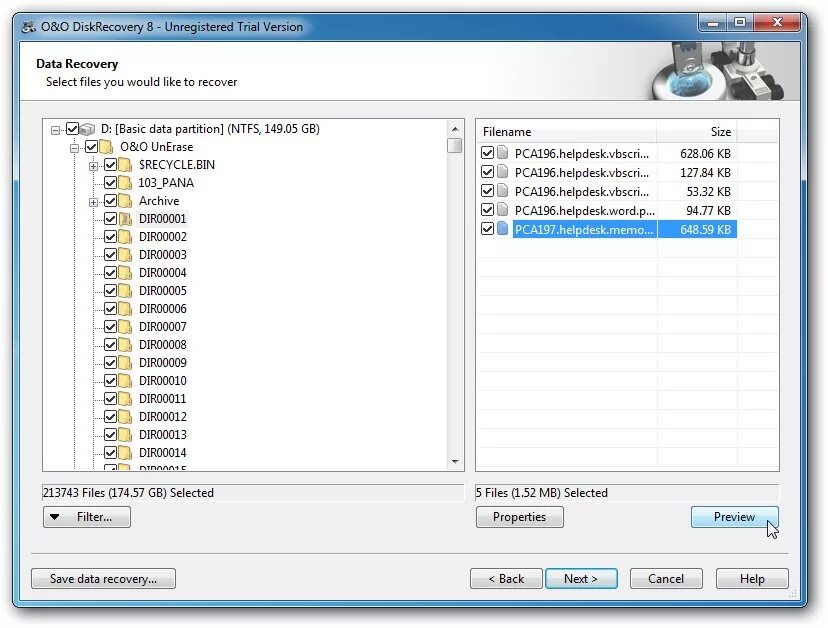Toggle the DIR00014 checkbox
828x628 pixels.
tap(110, 453)
